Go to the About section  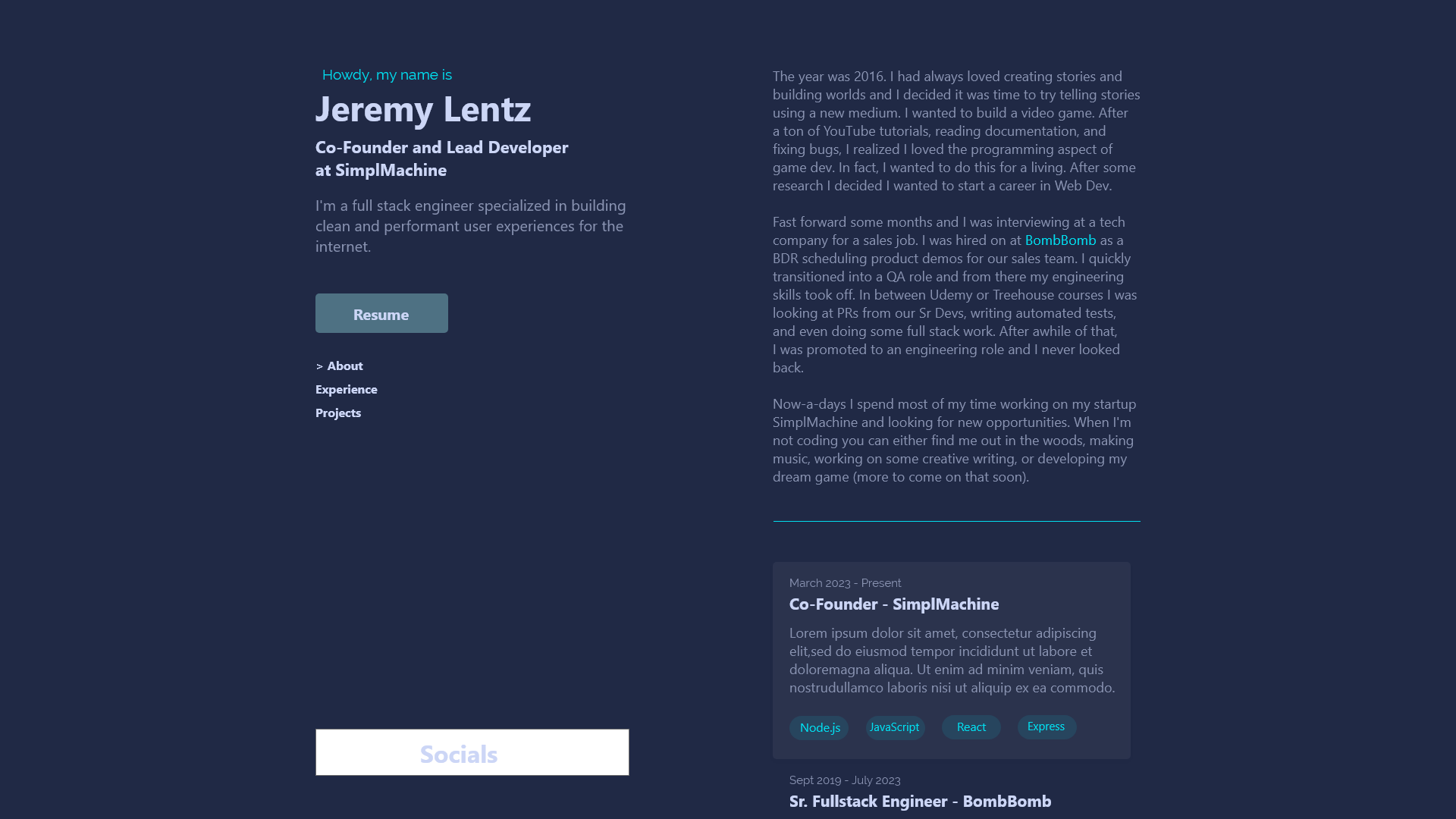345,366
